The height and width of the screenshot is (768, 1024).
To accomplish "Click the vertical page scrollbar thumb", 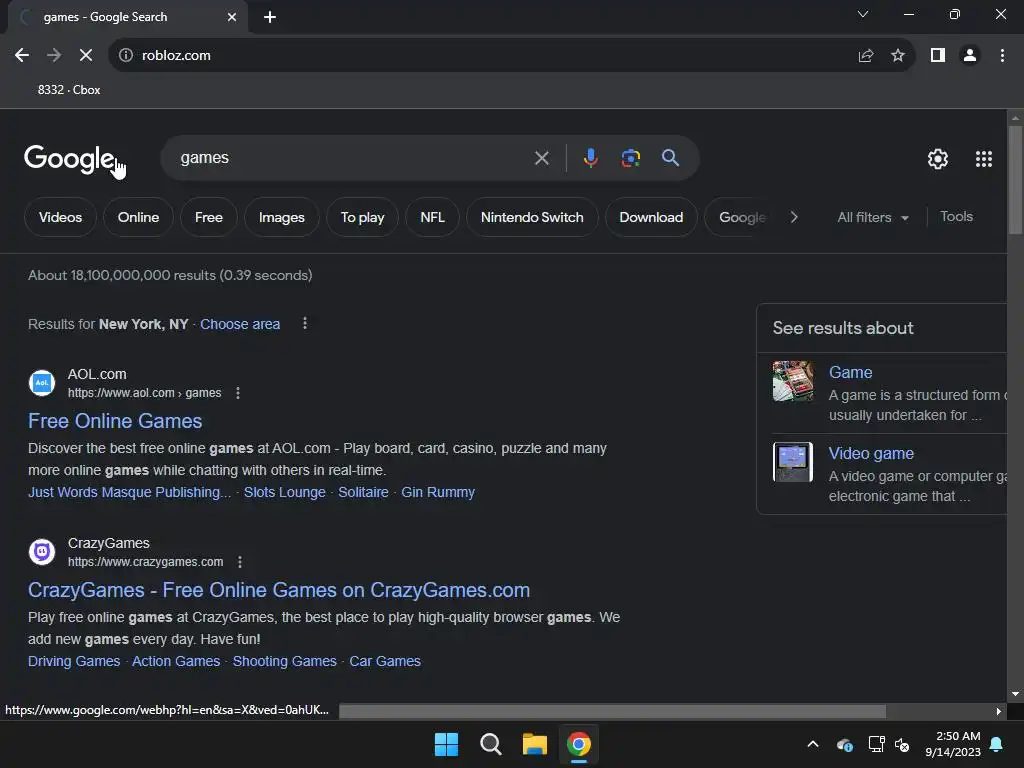I will (x=1015, y=179).
